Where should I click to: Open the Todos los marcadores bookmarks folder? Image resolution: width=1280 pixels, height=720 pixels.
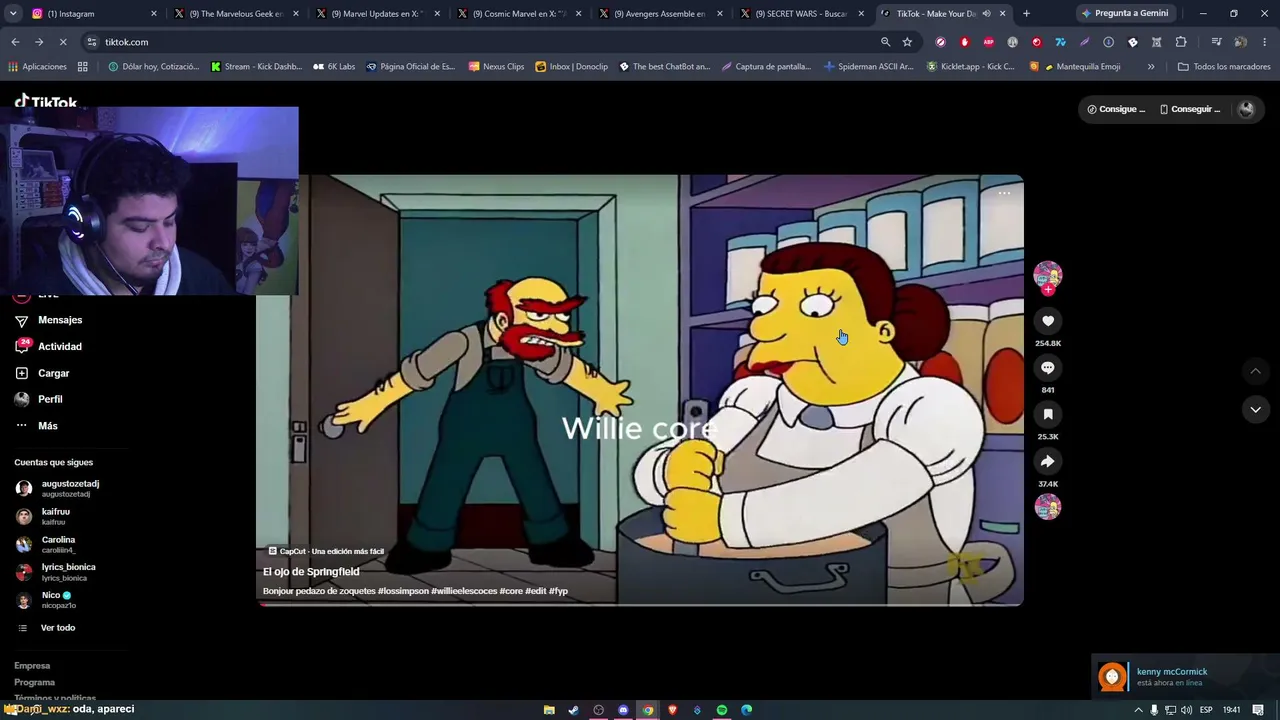tap(1224, 67)
